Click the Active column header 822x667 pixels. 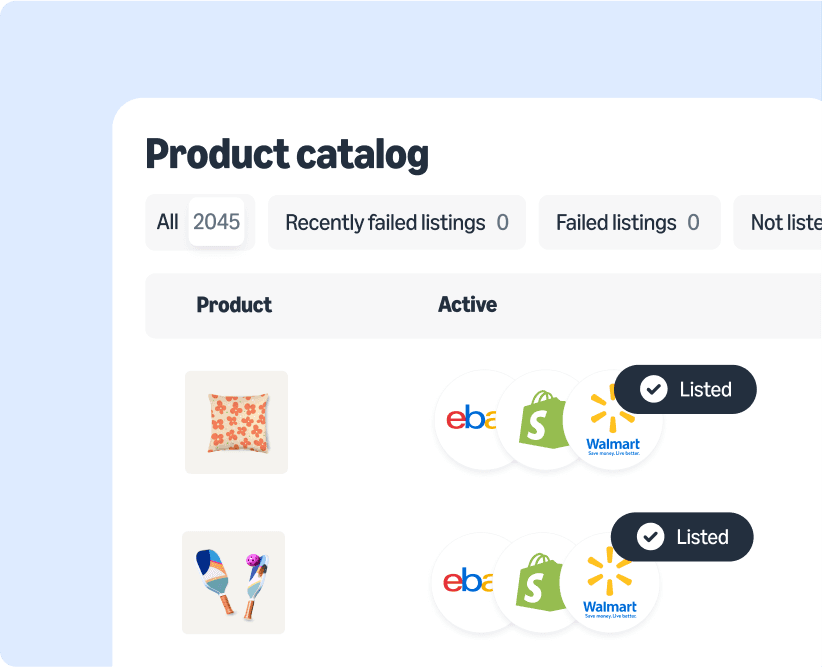[x=467, y=305]
